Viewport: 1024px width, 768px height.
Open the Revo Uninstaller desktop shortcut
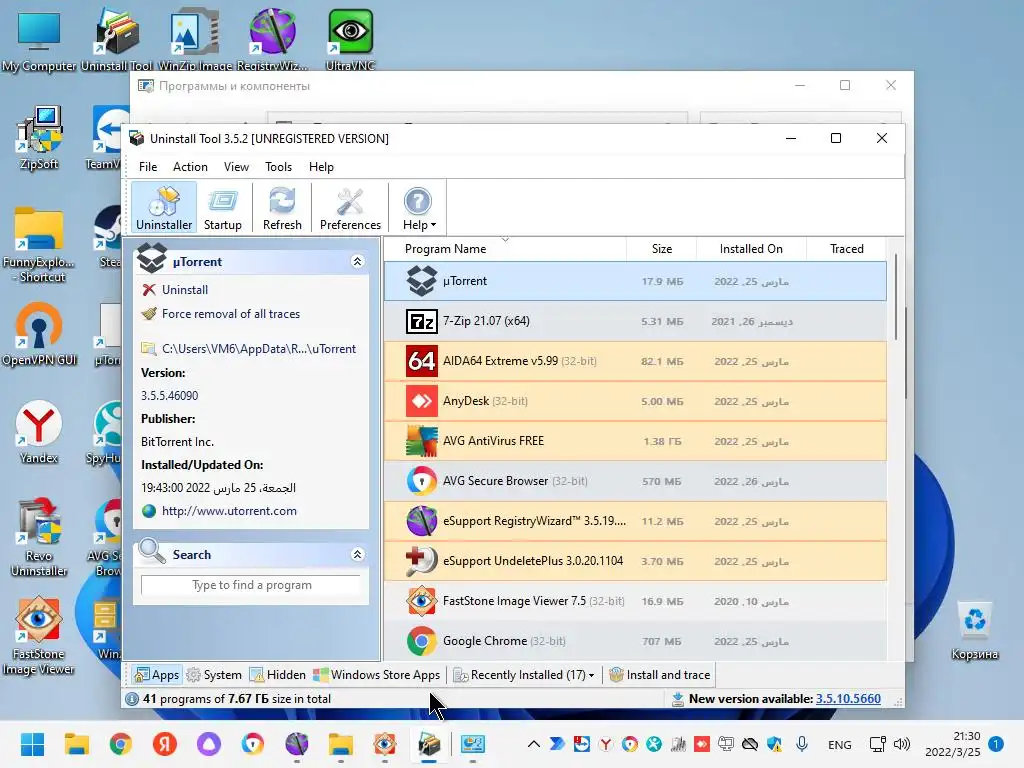click(x=39, y=538)
